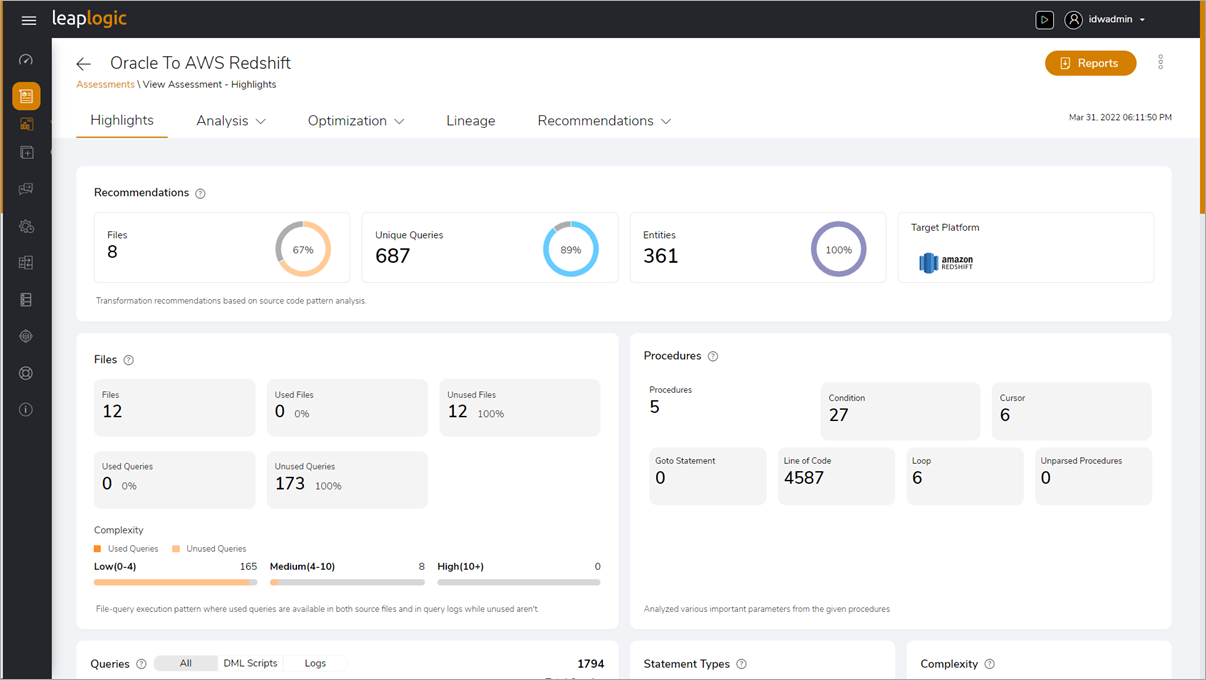Open the chat bubbles icon in sidebar
1206x680 pixels.
click(x=26, y=189)
